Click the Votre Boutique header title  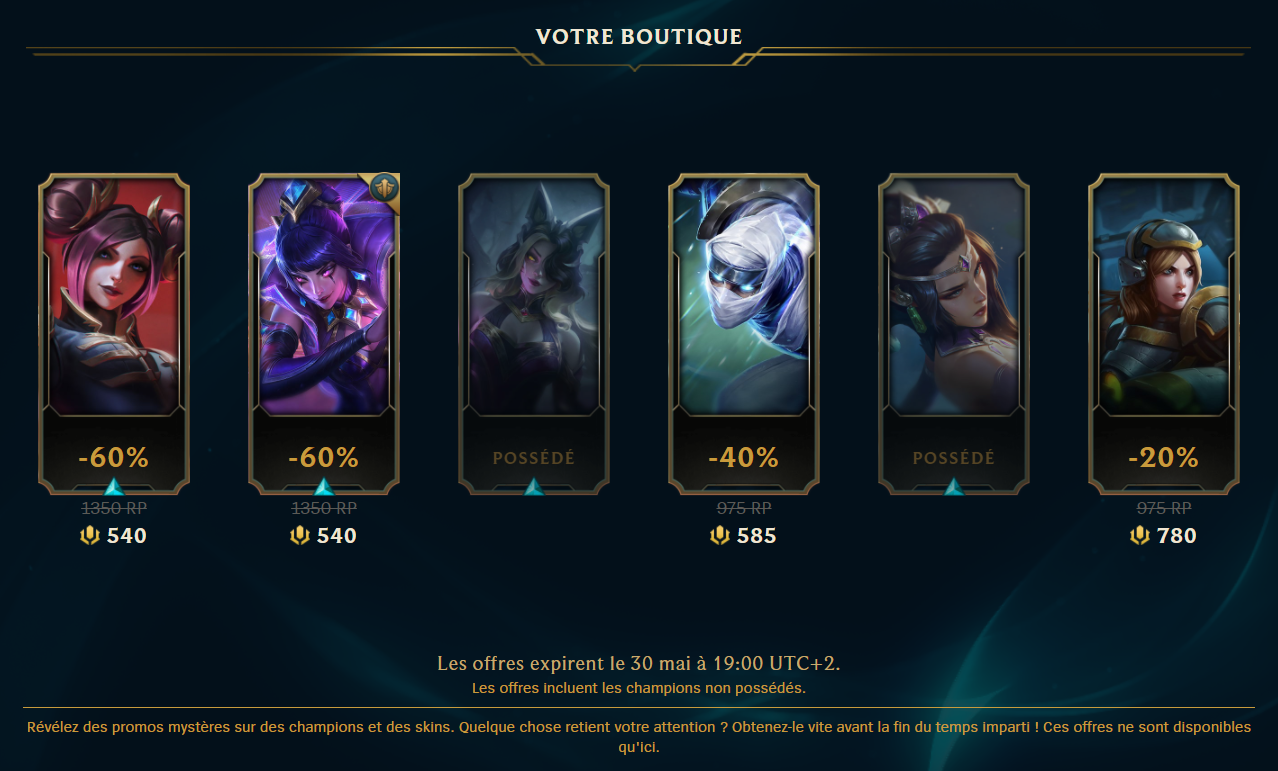tap(639, 37)
